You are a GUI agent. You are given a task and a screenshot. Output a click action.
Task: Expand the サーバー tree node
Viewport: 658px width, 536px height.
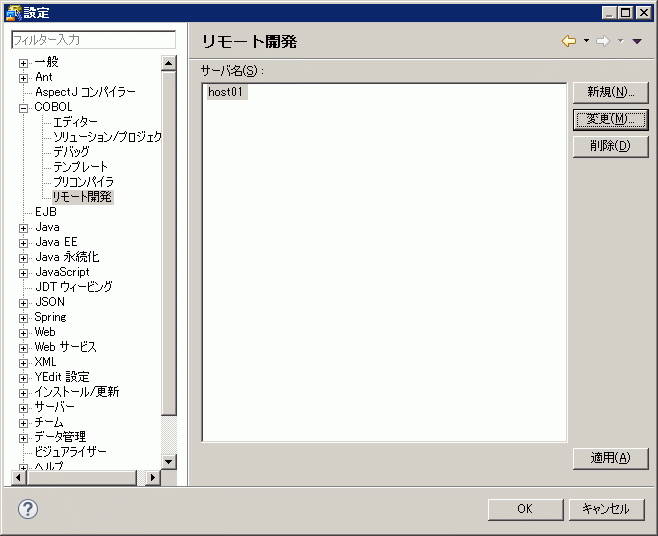[24, 408]
